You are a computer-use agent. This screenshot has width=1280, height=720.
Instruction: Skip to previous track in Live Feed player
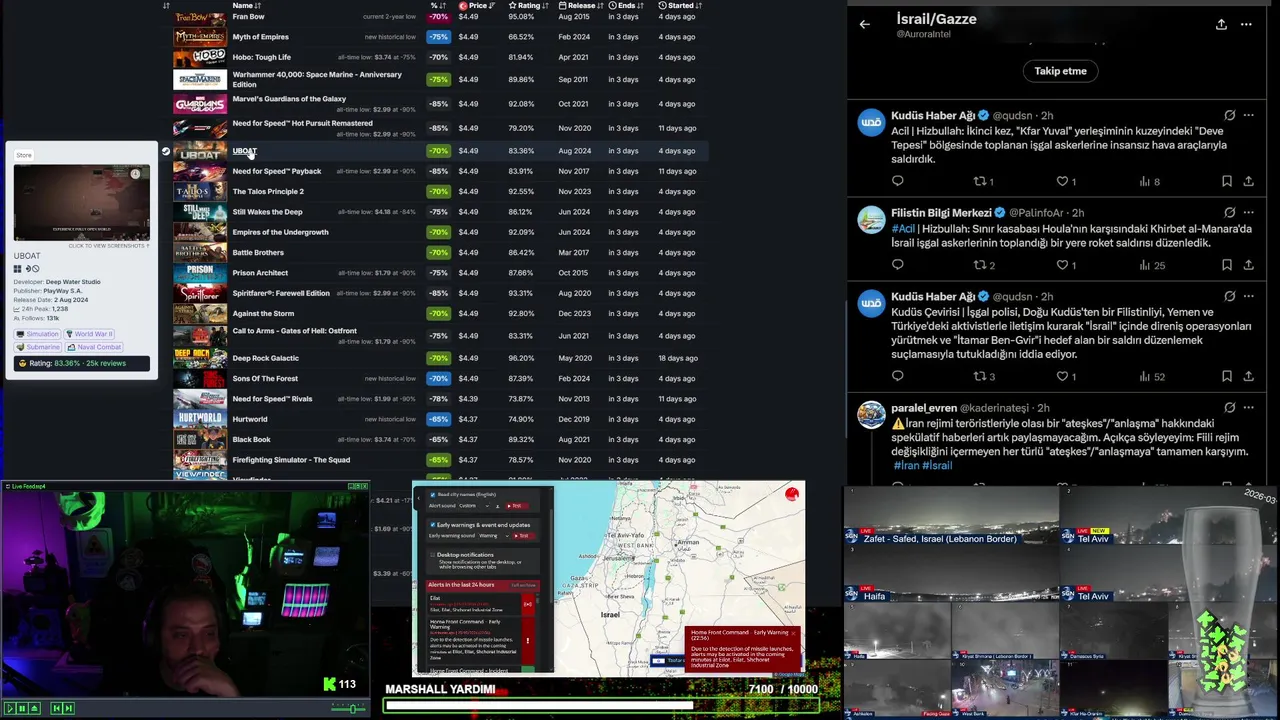coord(57,708)
